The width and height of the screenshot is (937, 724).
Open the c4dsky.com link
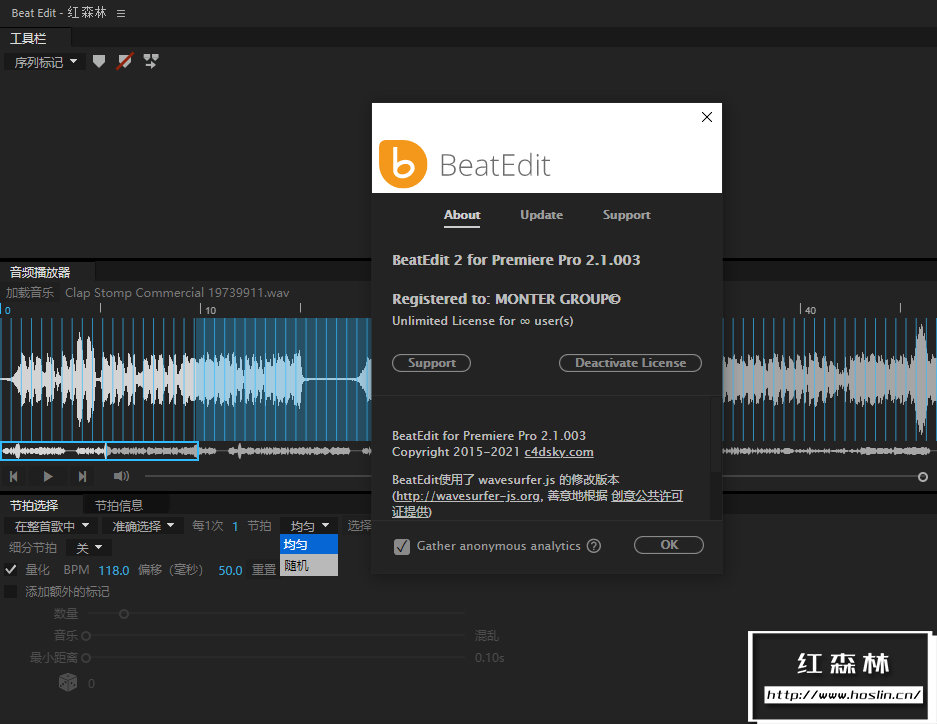tap(559, 452)
